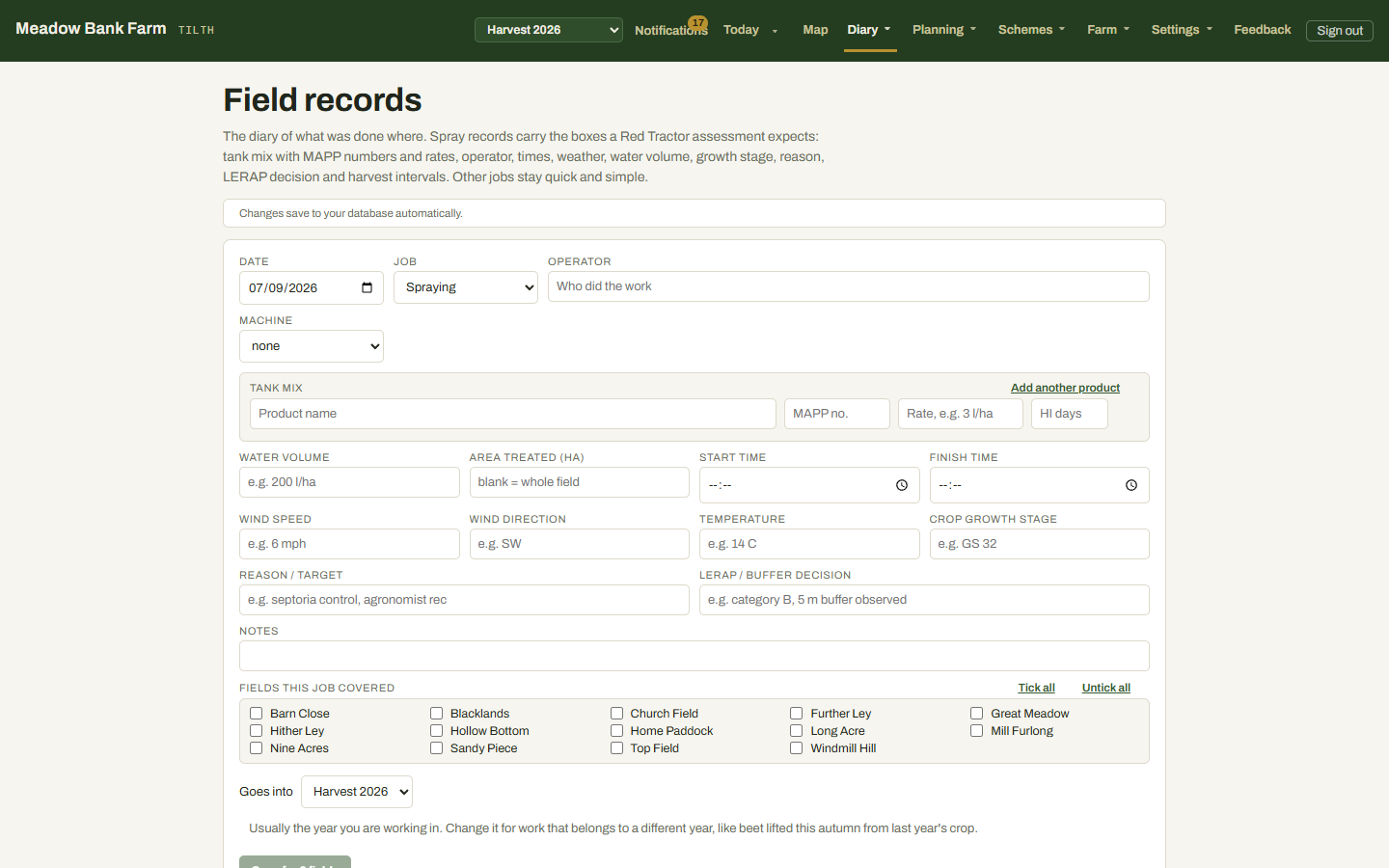
Task: Open the Finish time clock picker
Action: click(1131, 485)
